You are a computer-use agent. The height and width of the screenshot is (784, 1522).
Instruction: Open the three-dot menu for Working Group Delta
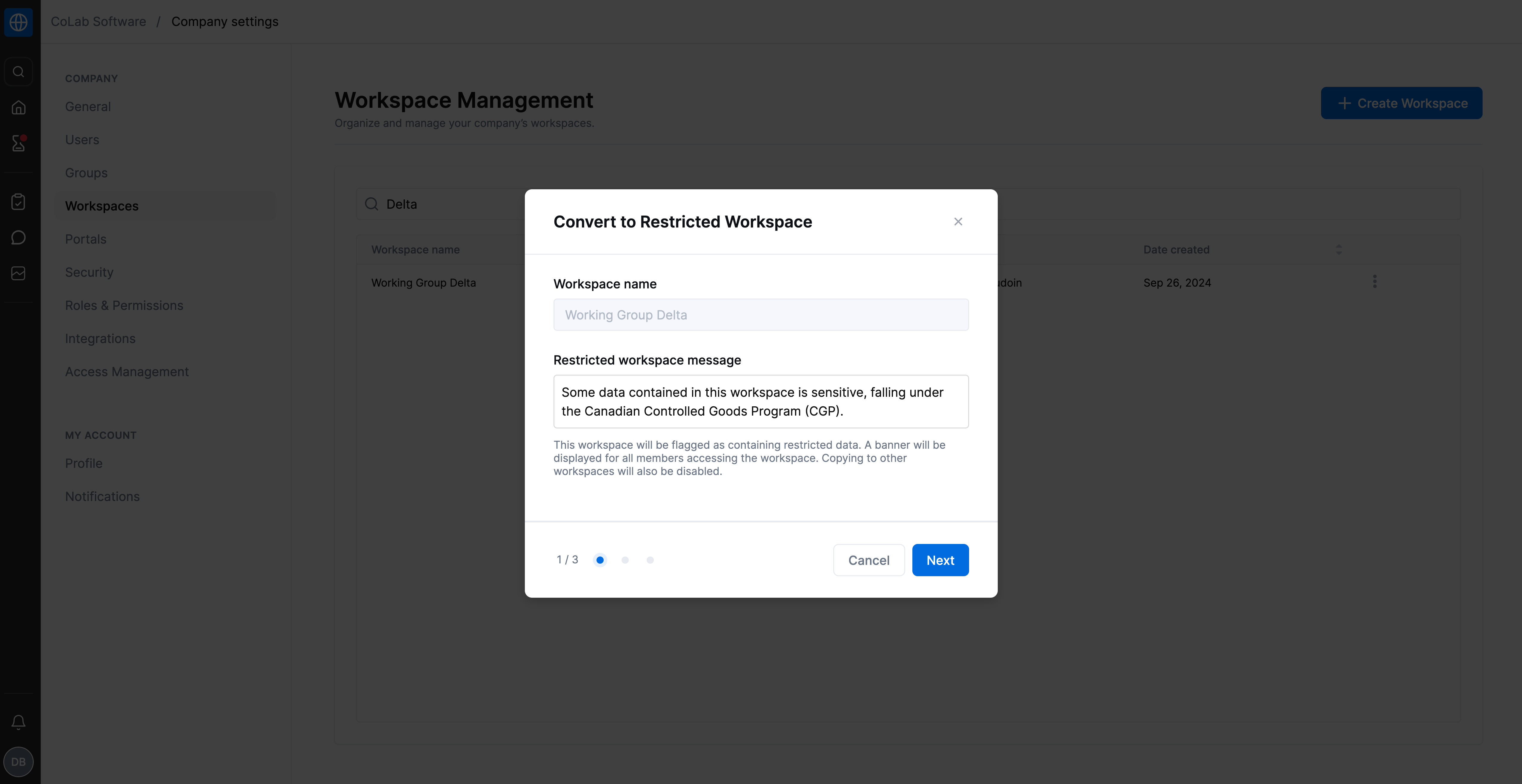tap(1374, 282)
